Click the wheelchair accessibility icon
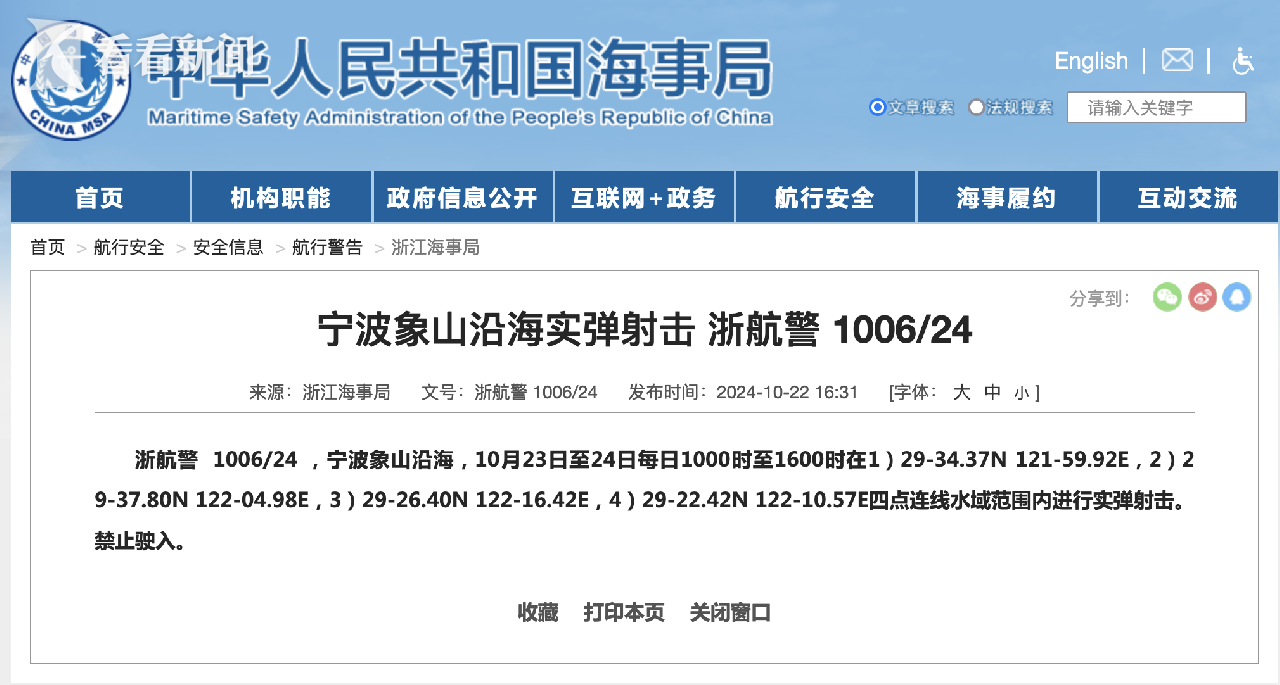Viewport: 1280px width, 685px height. 1243,61
